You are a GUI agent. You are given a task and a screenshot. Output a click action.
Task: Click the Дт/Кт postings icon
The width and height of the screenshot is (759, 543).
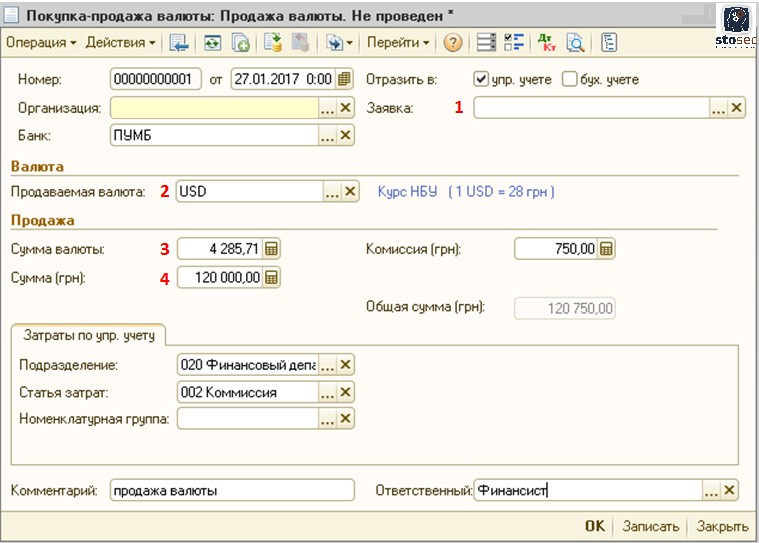[546, 43]
